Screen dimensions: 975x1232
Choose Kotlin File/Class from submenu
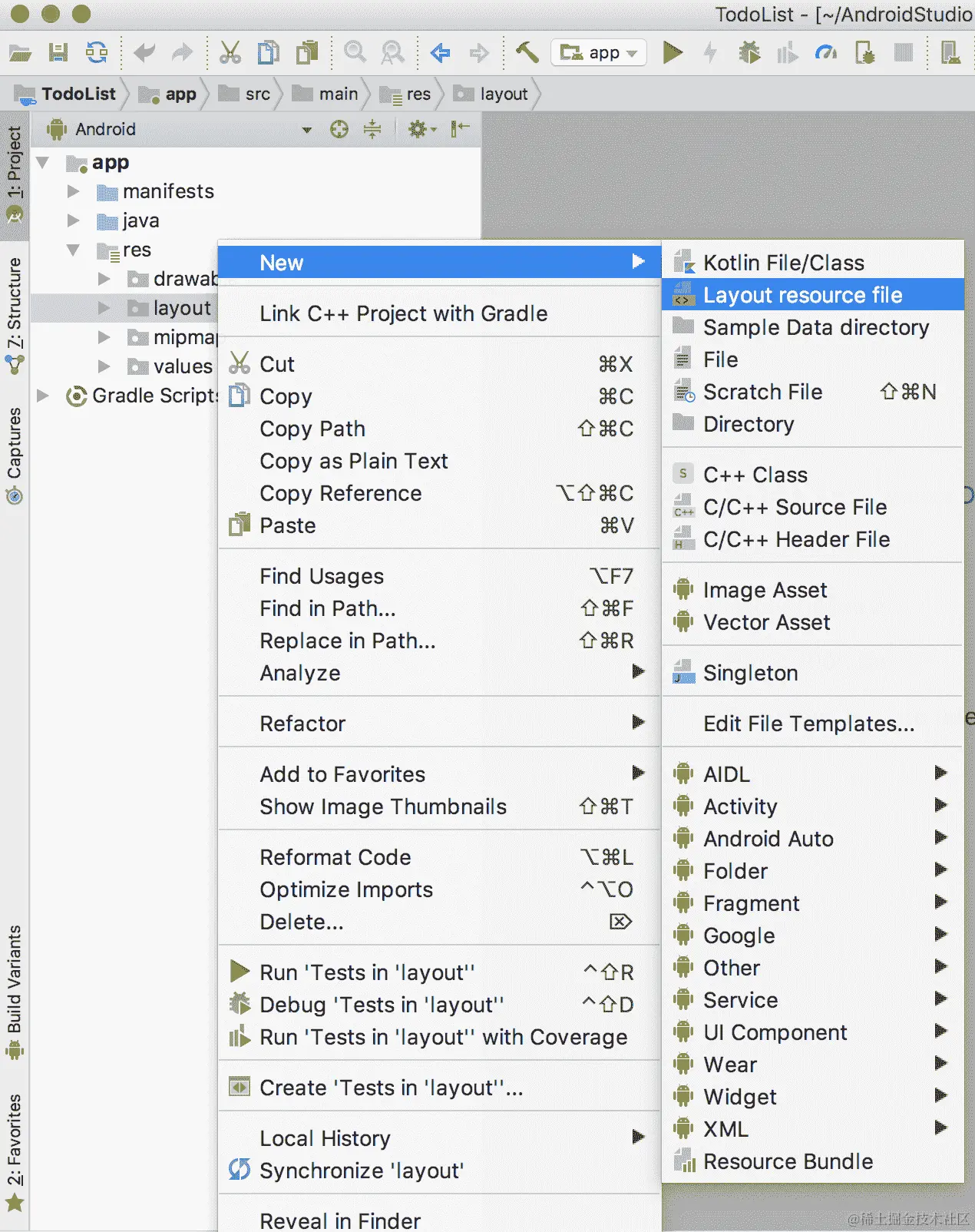click(812, 263)
